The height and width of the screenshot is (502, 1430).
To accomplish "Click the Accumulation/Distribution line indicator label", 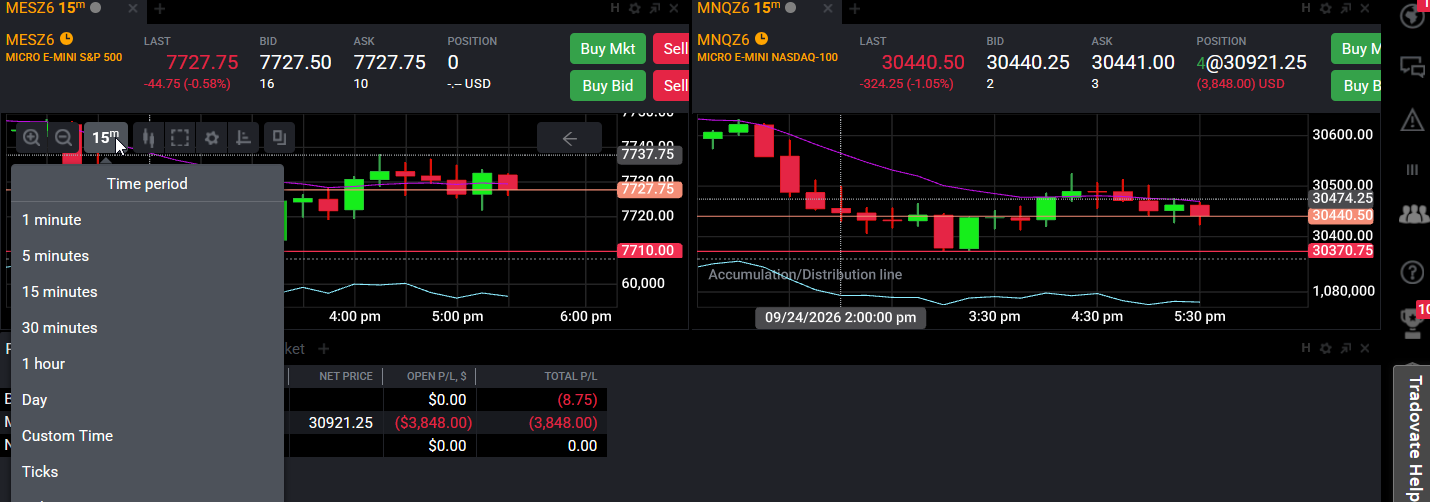I will (x=805, y=274).
